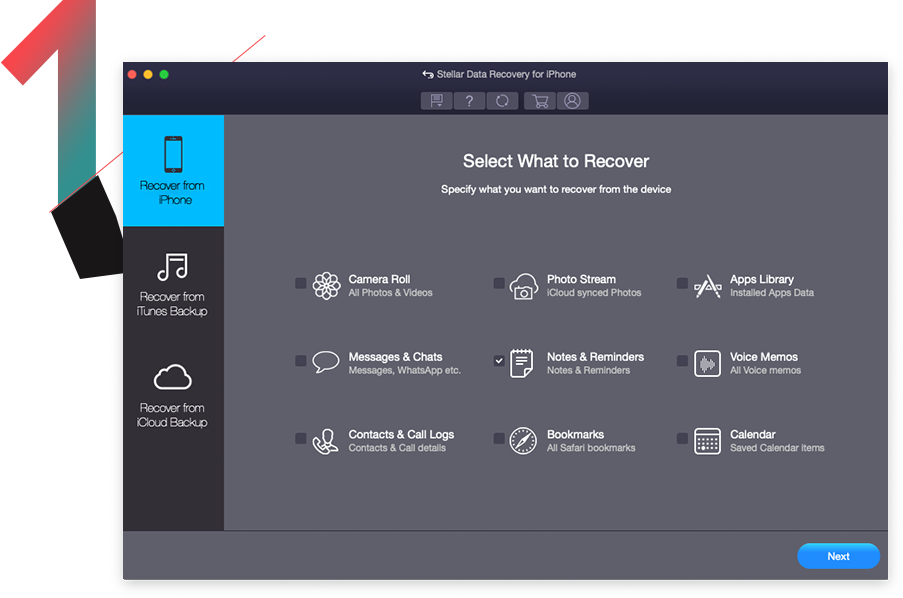Click the Safari Bookmarks compass icon
The height and width of the screenshot is (598, 903).
pyautogui.click(x=524, y=440)
